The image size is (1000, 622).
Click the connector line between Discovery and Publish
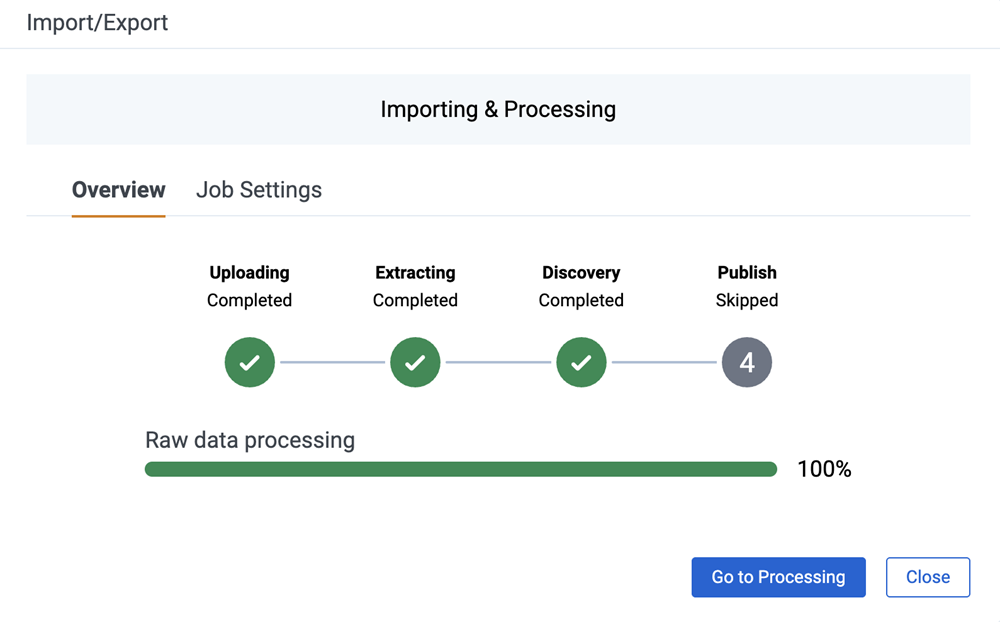pos(664,362)
